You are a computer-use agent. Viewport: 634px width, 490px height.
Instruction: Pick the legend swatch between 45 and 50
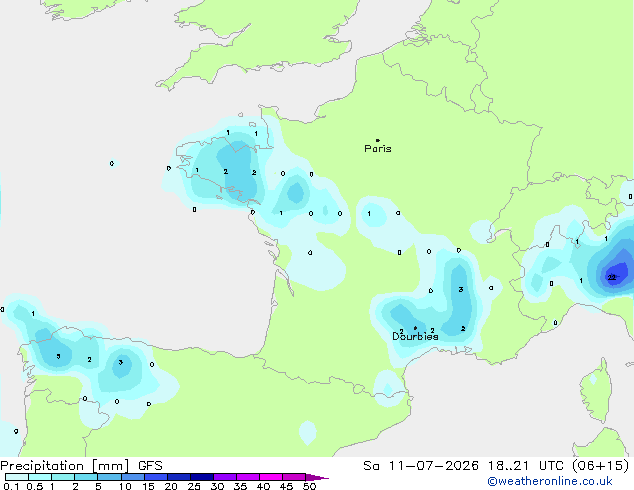(294, 477)
